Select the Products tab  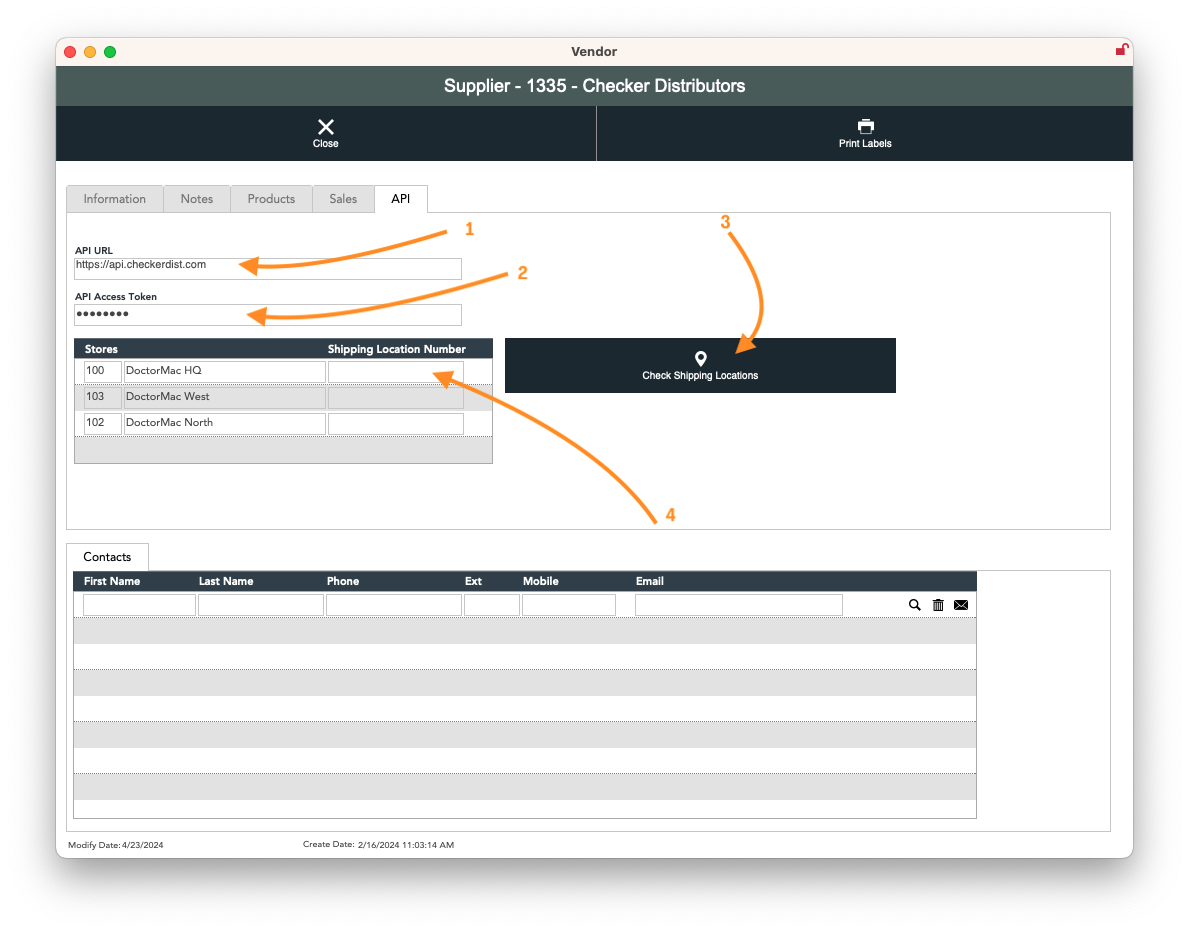(271, 199)
